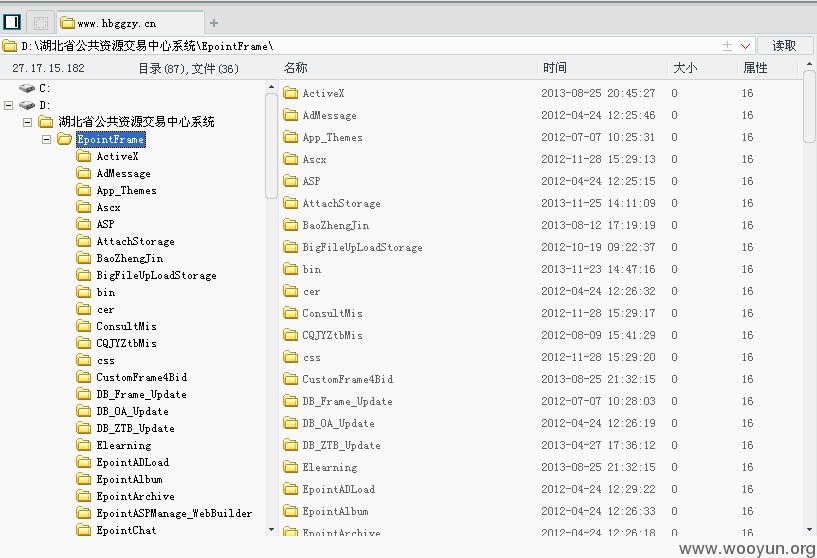Click the file list scroll up arrow

[x=809, y=65]
